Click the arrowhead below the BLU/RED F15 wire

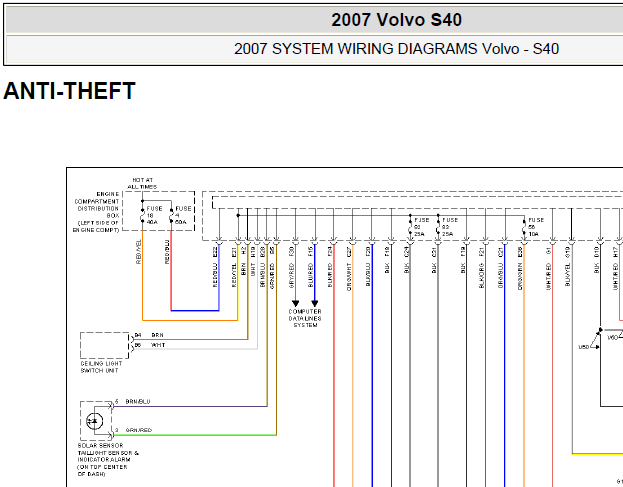[x=315, y=303]
